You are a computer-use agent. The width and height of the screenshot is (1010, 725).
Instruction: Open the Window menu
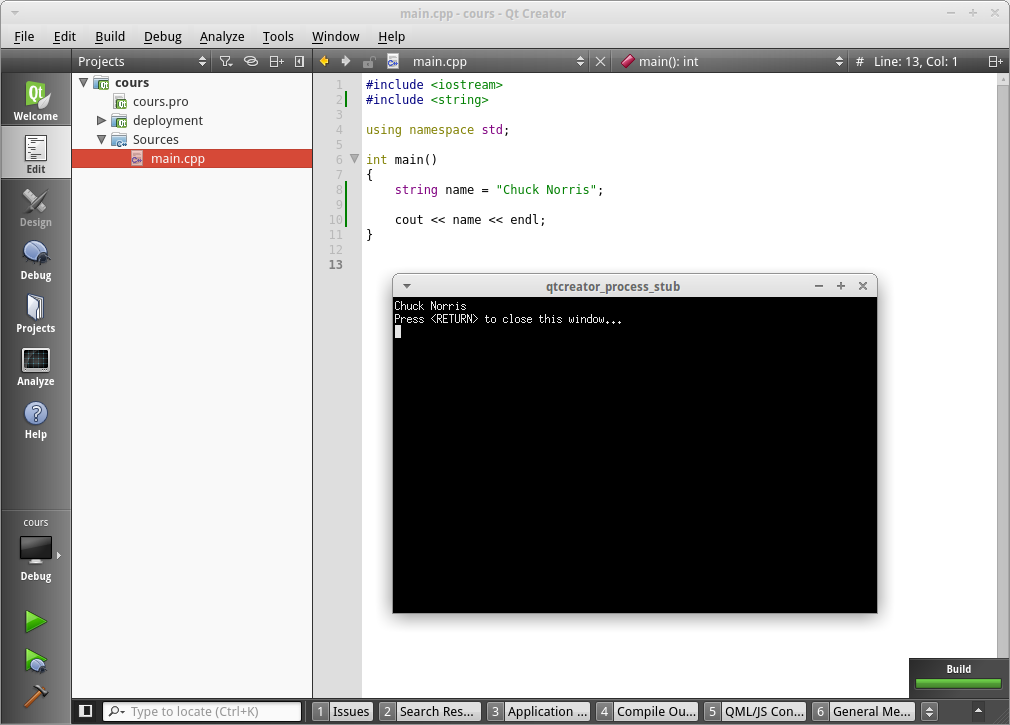336,37
